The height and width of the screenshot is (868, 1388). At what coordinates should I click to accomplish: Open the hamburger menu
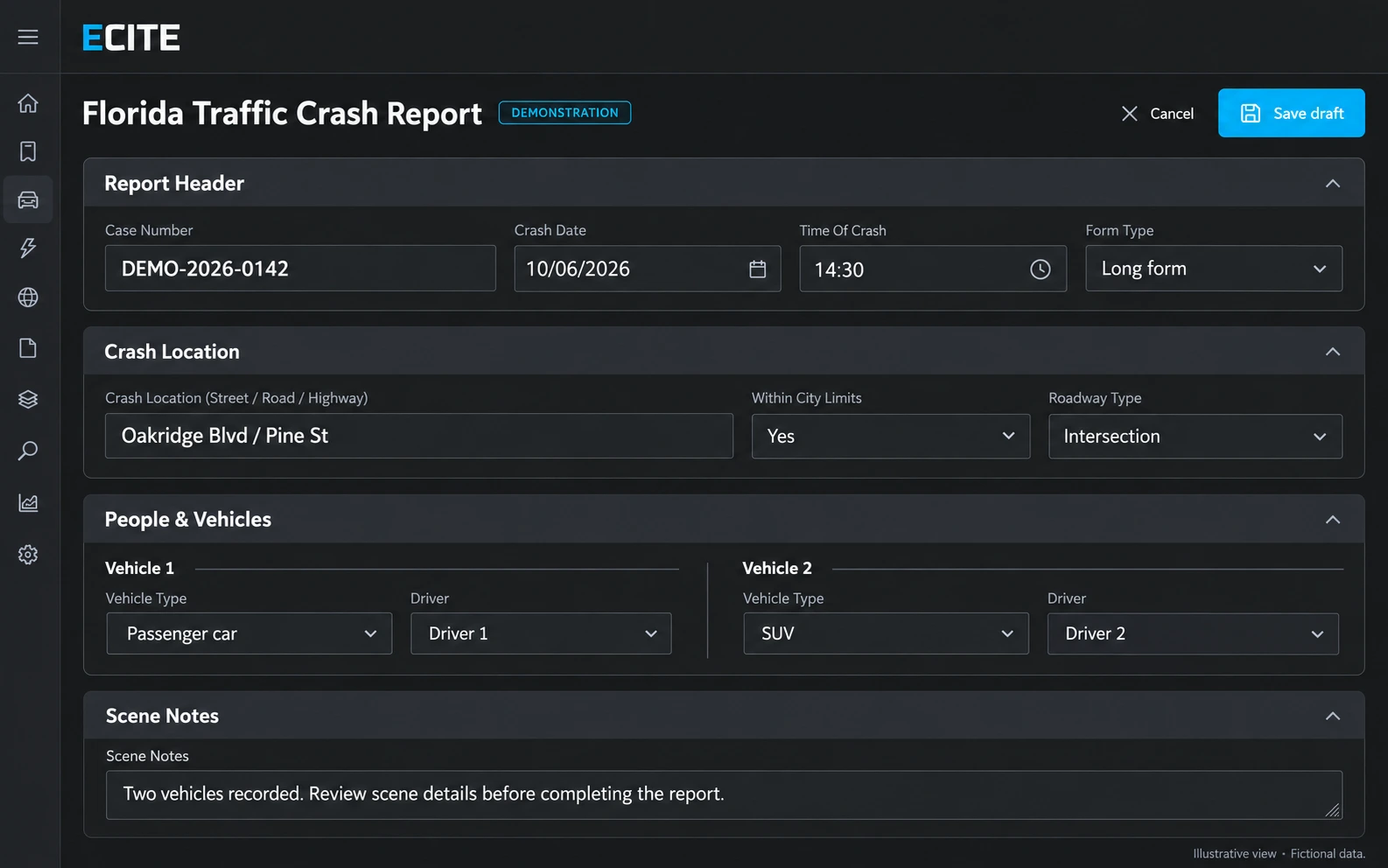click(x=28, y=37)
